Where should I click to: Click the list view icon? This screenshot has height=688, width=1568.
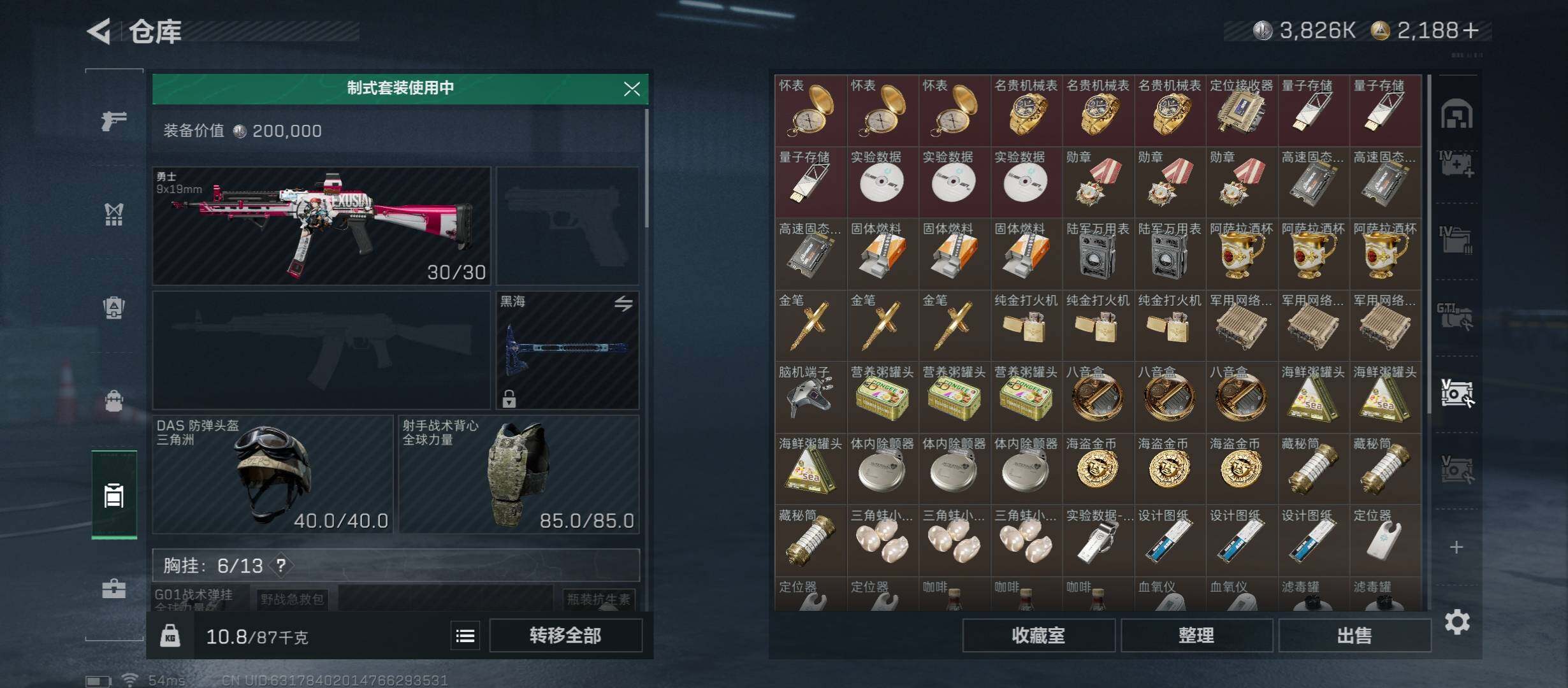[x=465, y=636]
